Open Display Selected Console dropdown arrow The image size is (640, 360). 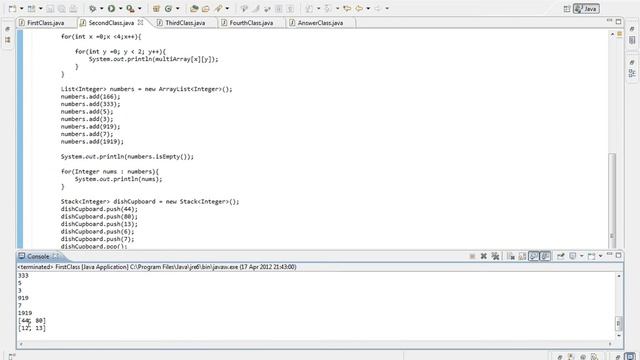(582, 256)
